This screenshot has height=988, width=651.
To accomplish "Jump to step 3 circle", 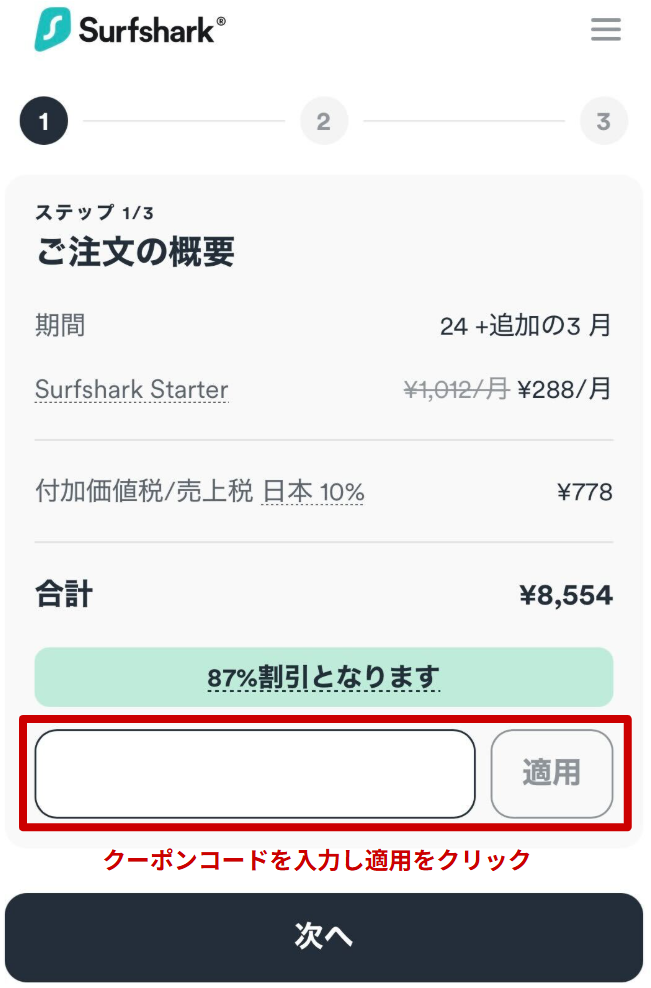I will 603,123.
